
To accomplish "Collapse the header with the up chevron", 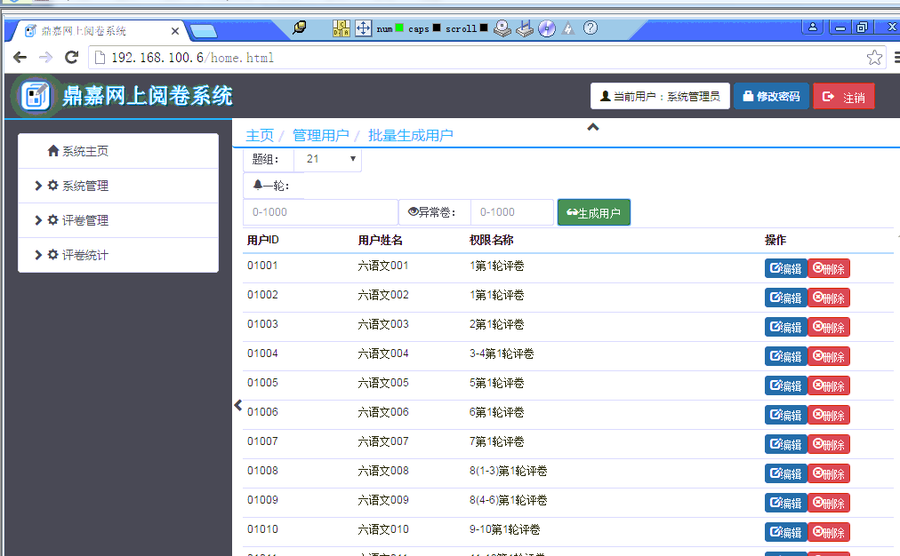I will click(593, 127).
